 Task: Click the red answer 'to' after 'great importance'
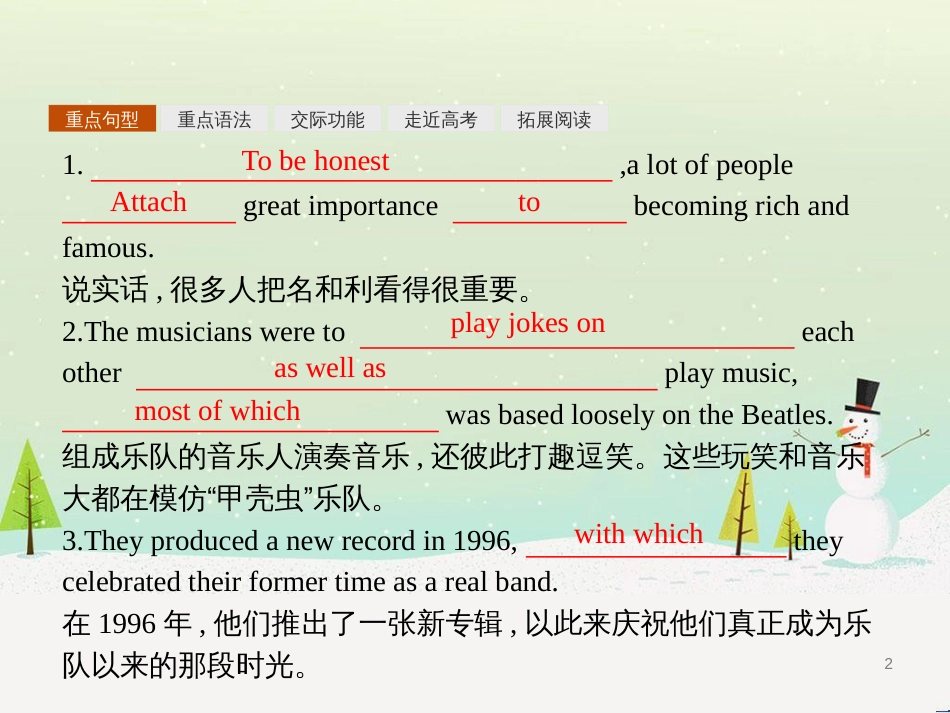529,202
